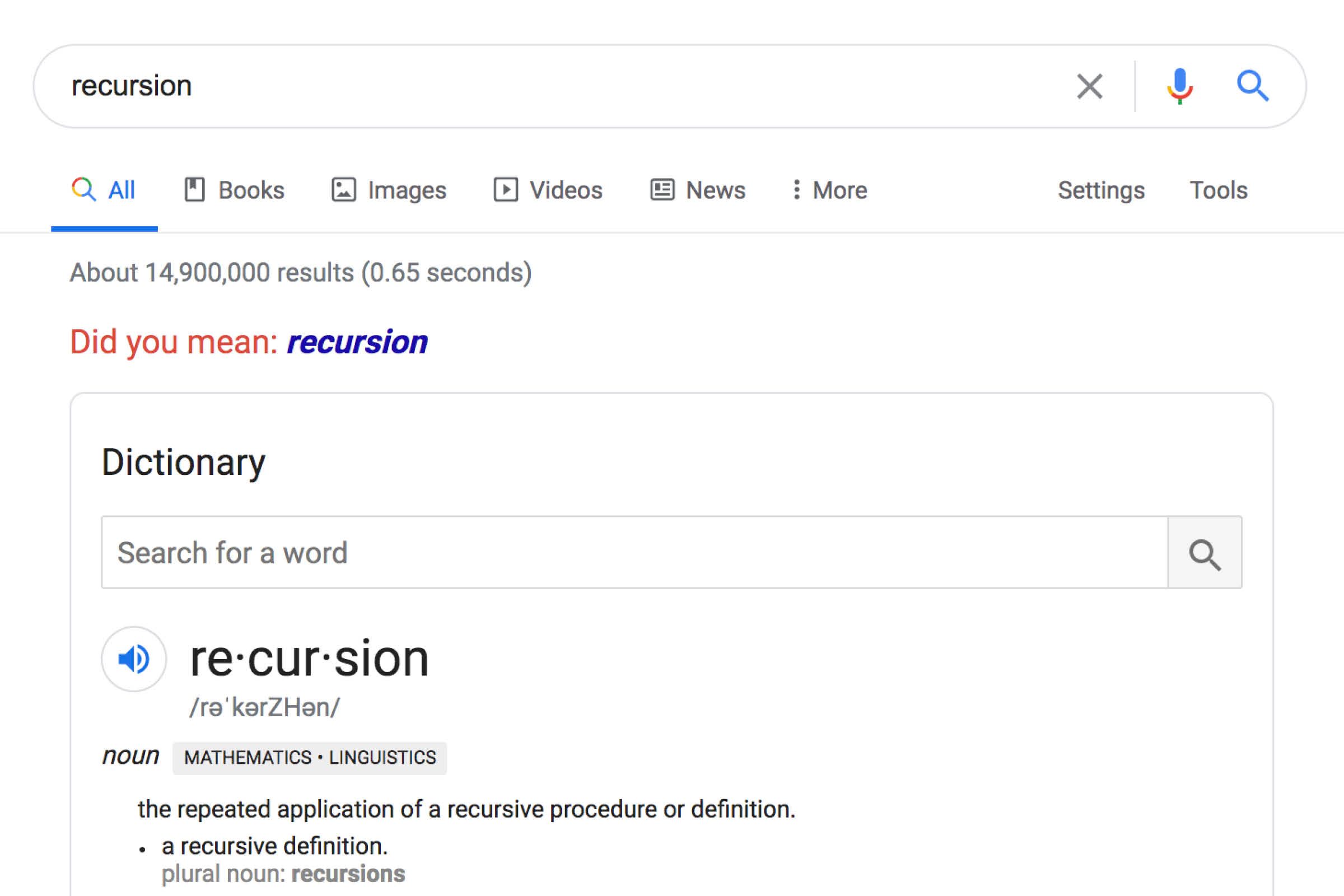Click the phonetic spelling text
Screen dimensions: 1344x896
265,707
